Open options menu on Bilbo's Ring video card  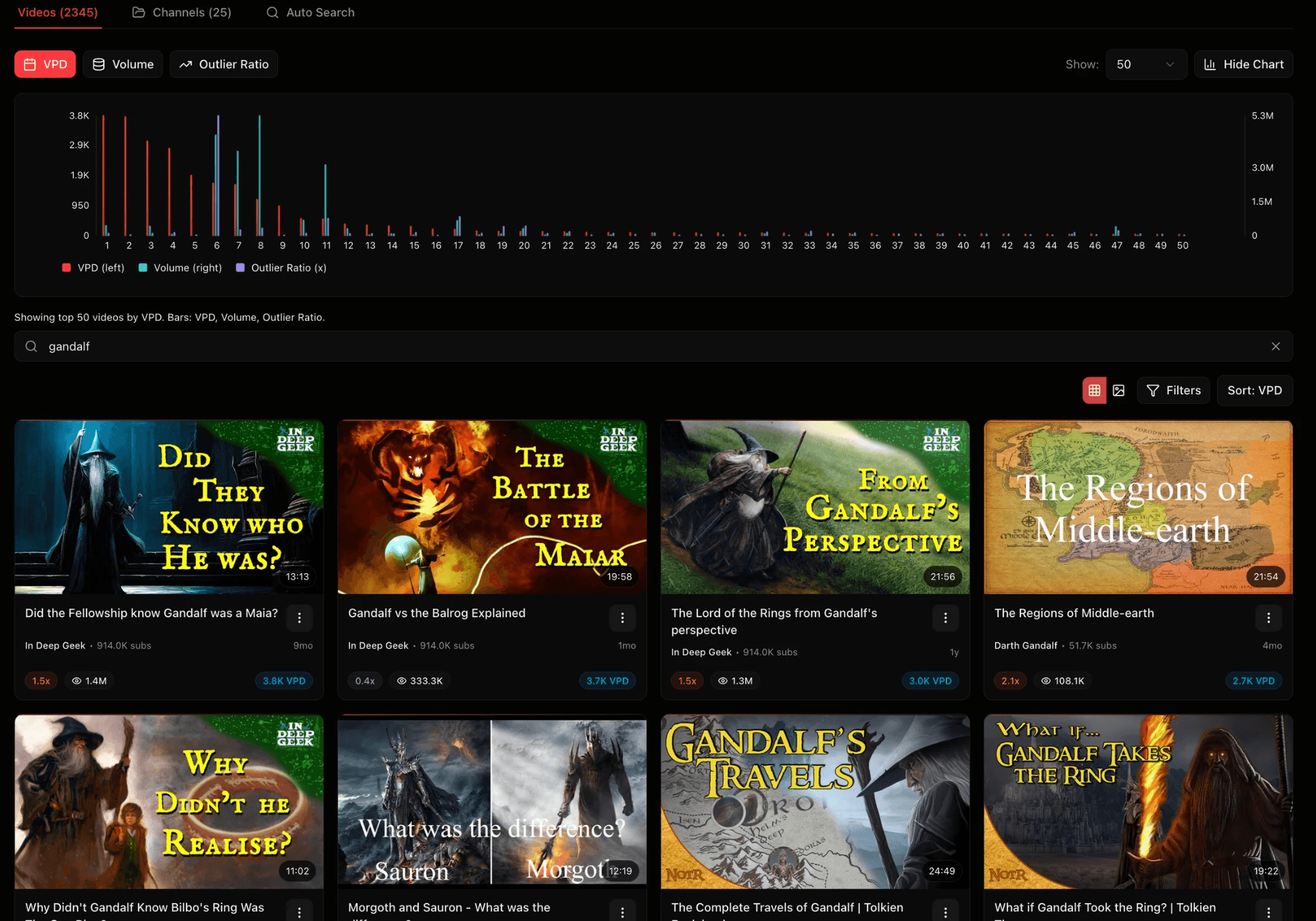point(299,911)
